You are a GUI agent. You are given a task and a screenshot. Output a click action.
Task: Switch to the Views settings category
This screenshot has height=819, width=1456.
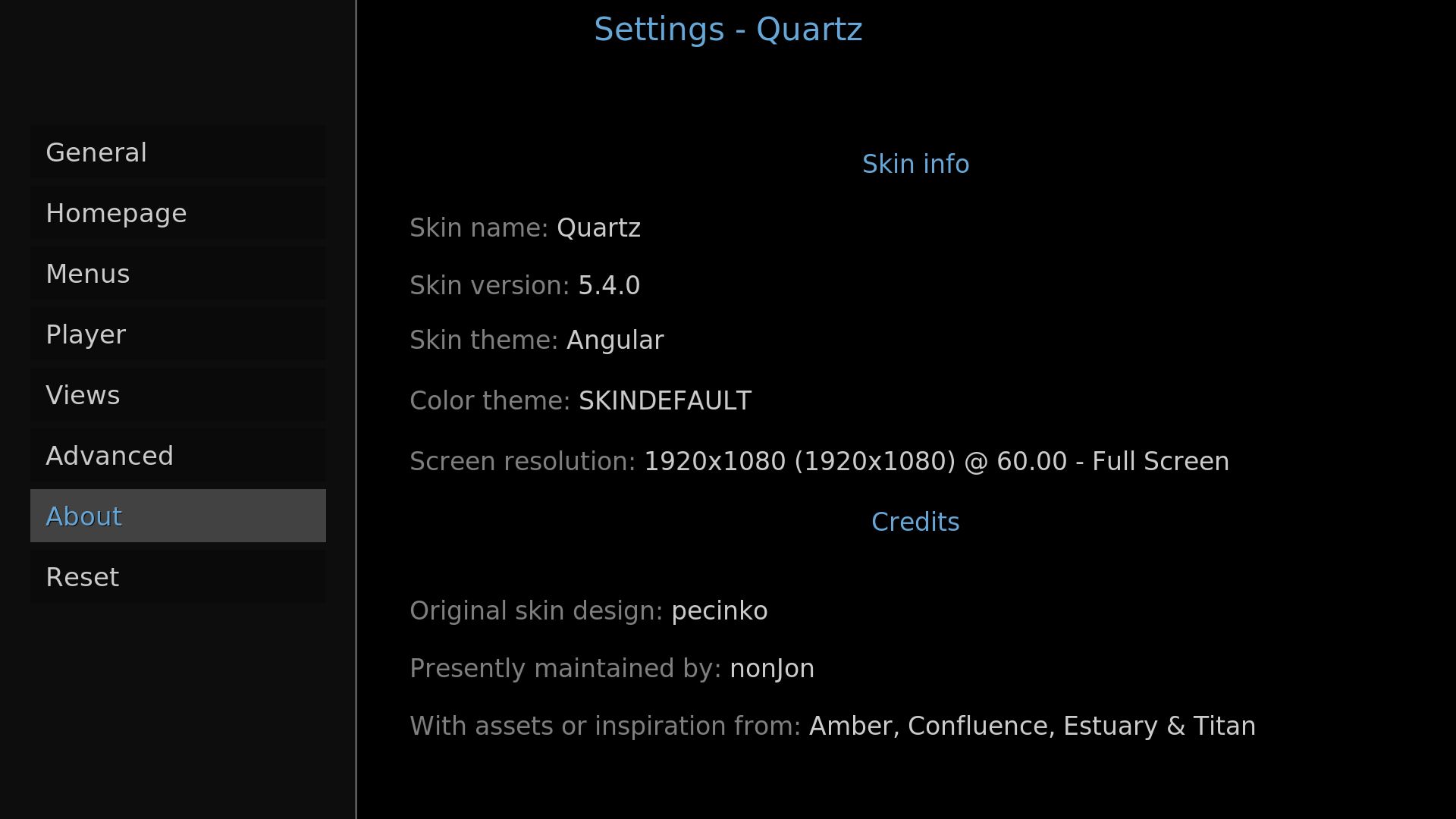click(x=177, y=395)
